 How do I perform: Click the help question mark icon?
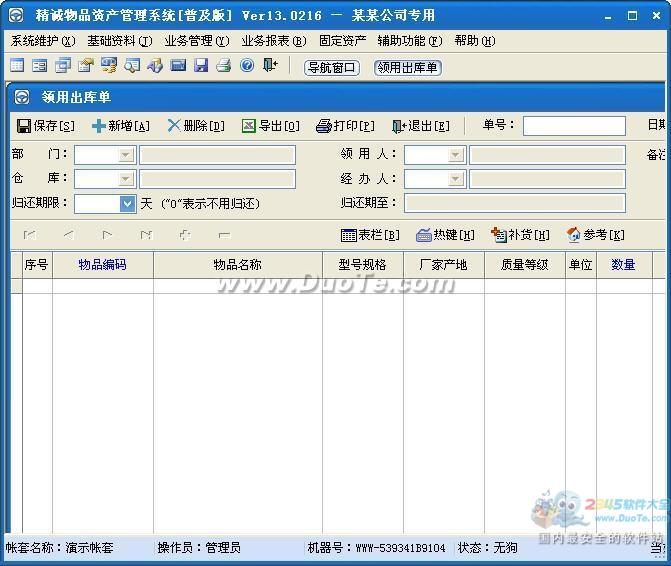(x=247, y=66)
